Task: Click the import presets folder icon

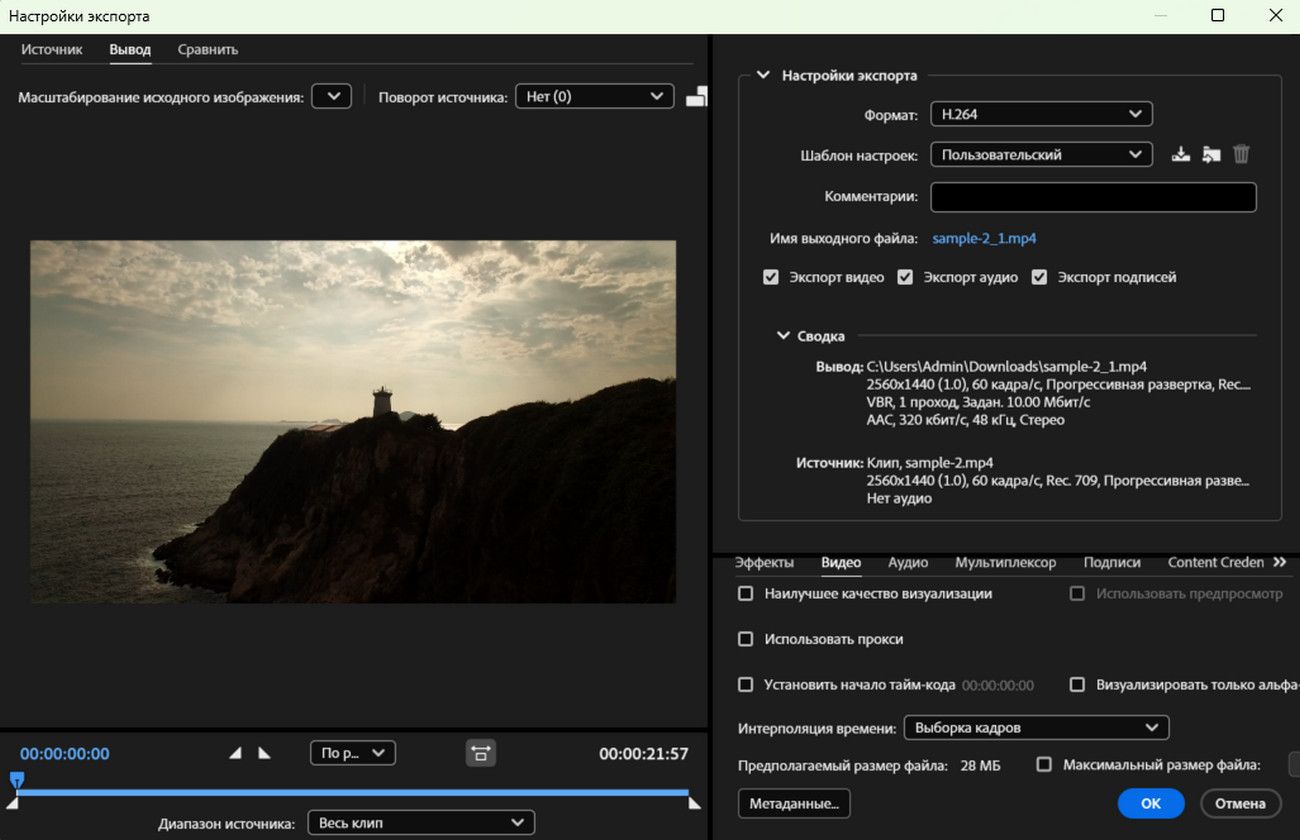Action: click(1211, 155)
